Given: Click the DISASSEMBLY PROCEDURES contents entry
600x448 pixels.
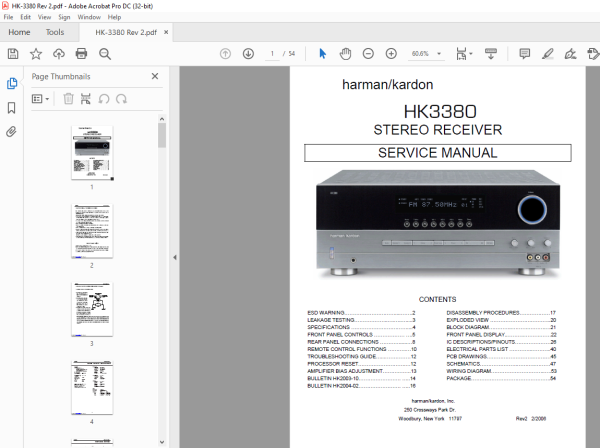Looking at the screenshot, I should pyautogui.click(x=501, y=313).
